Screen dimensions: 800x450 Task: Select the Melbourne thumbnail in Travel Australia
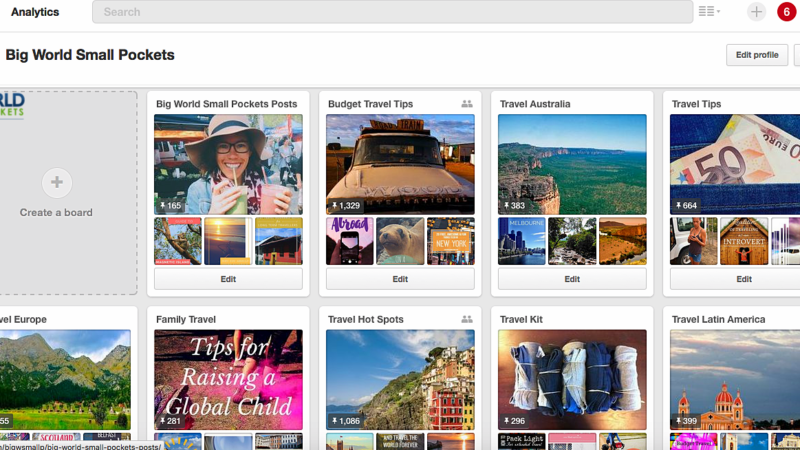[x=522, y=241]
